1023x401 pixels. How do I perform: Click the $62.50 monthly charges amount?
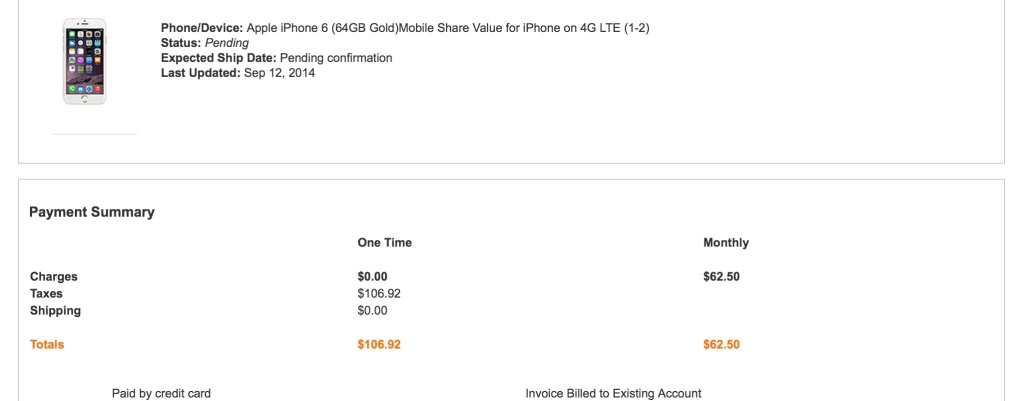pyautogui.click(x=721, y=277)
